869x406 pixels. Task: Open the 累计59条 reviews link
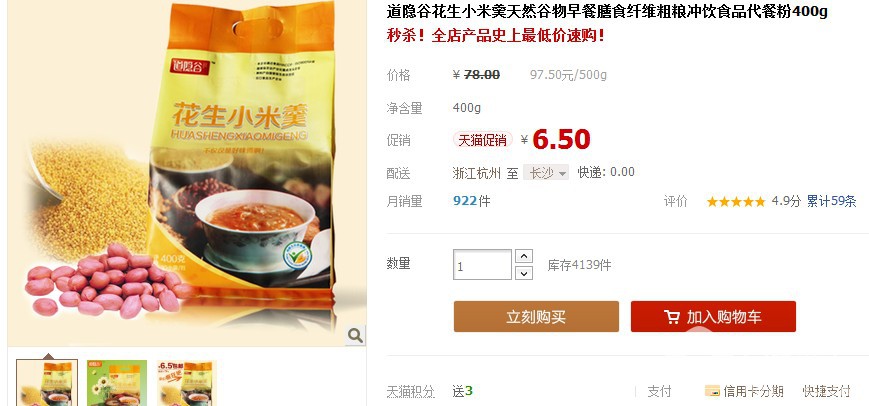(831, 202)
